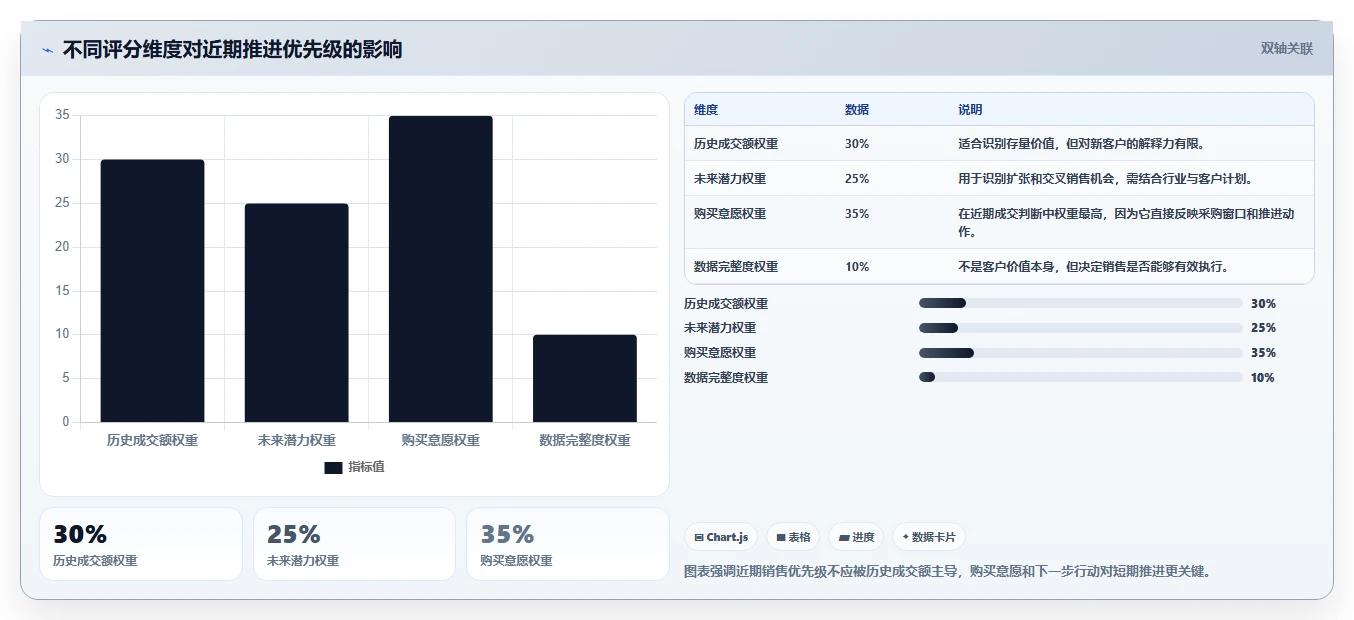This screenshot has height=620, width=1354.
Task: Click the icon in the 表格 chip
Action: point(781,537)
